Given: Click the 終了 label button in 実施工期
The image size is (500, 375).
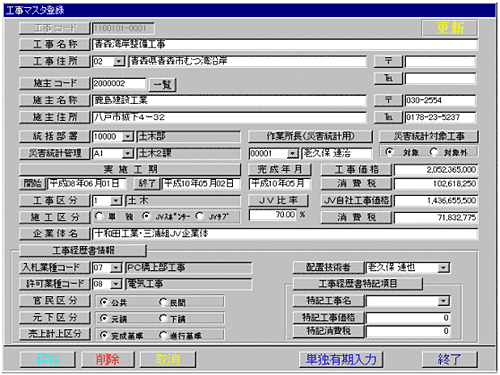Looking at the screenshot, I should coord(147,184).
